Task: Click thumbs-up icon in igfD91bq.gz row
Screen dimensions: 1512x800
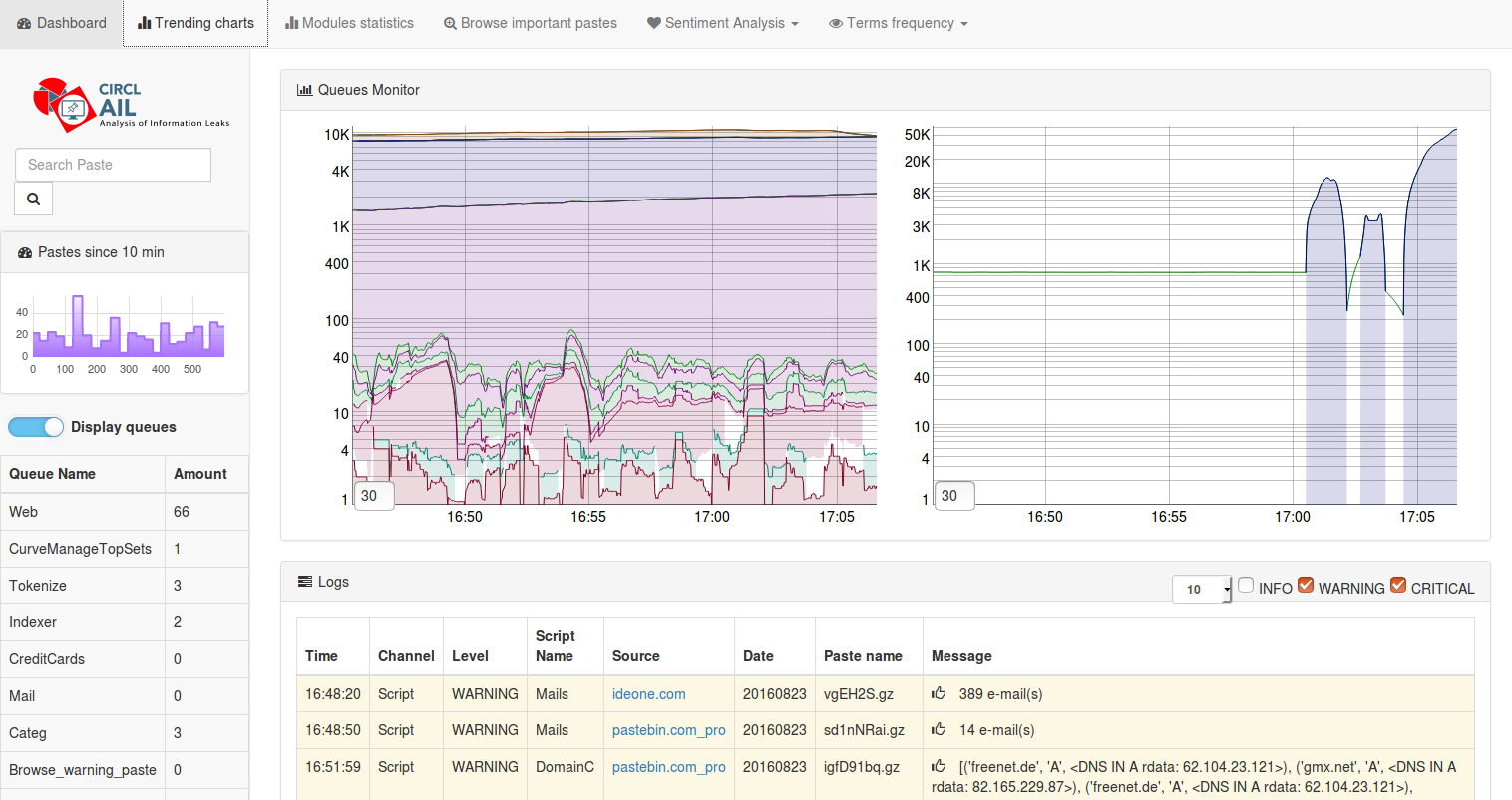Action: [939, 766]
